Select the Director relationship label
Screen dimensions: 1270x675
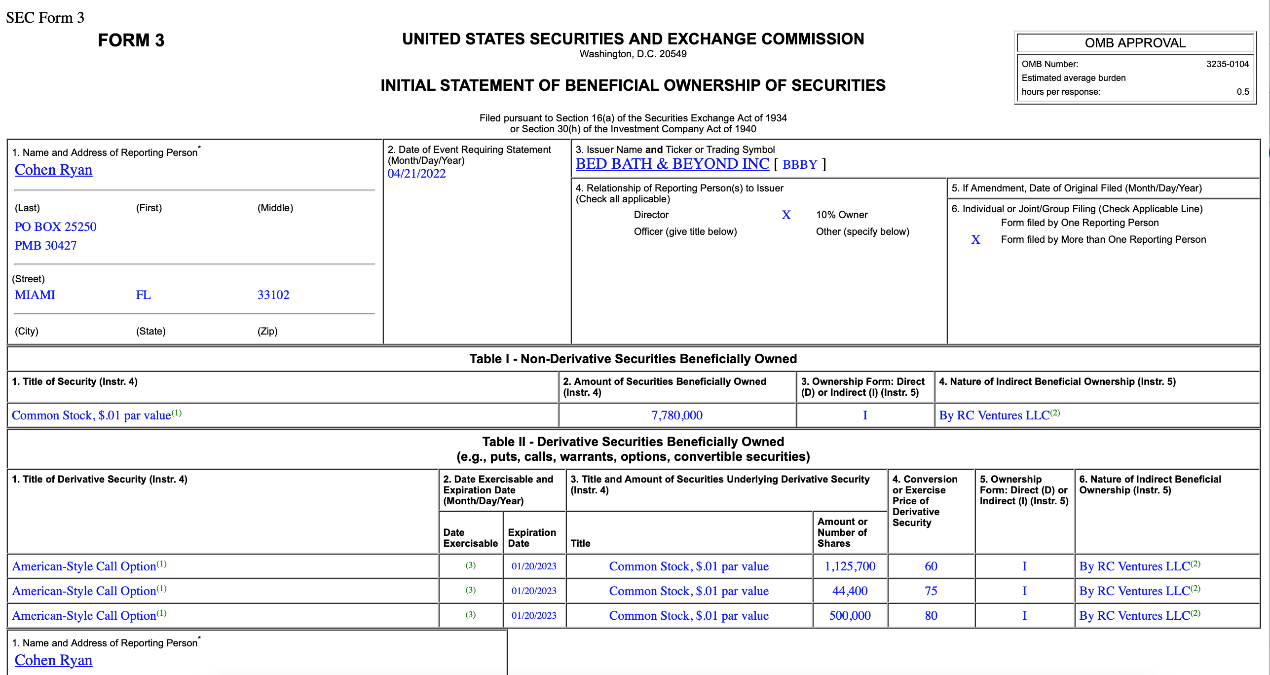(x=651, y=215)
